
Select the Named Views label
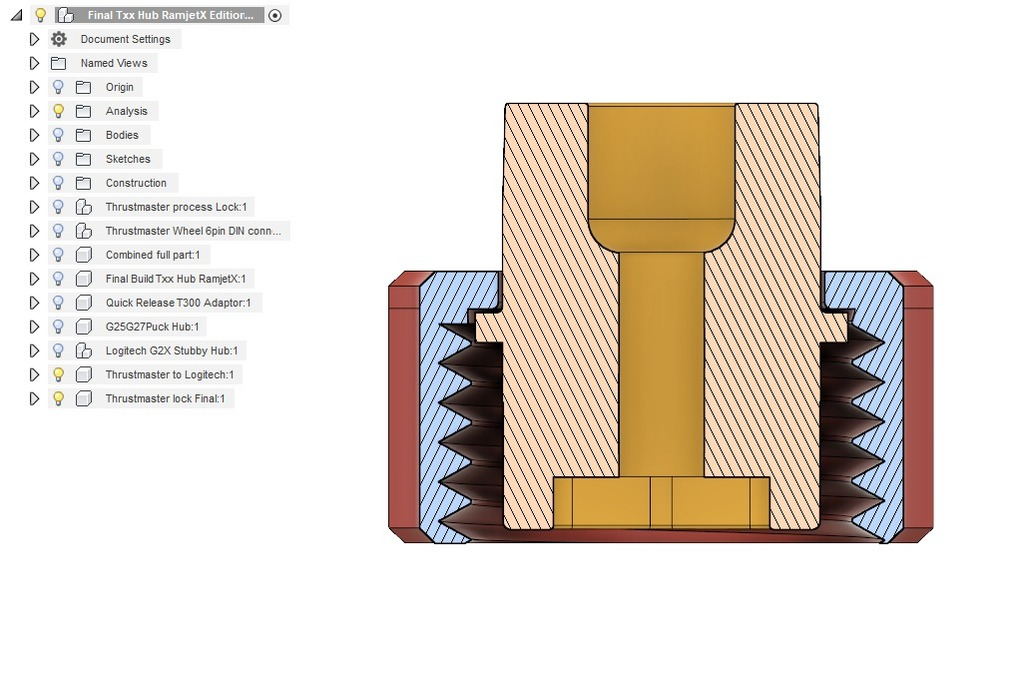(114, 63)
